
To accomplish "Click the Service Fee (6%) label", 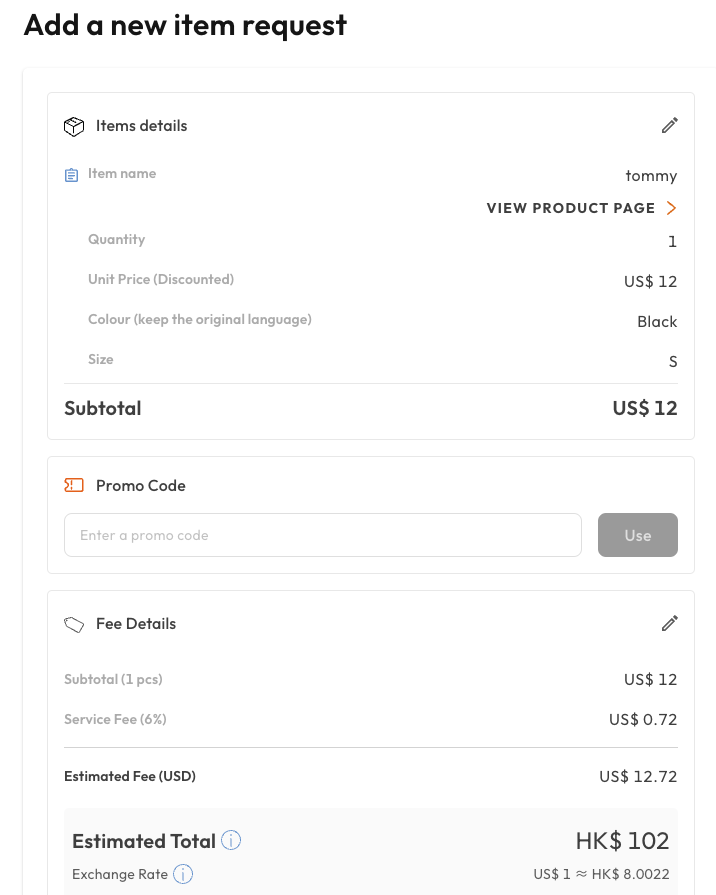I will pyautogui.click(x=115, y=719).
